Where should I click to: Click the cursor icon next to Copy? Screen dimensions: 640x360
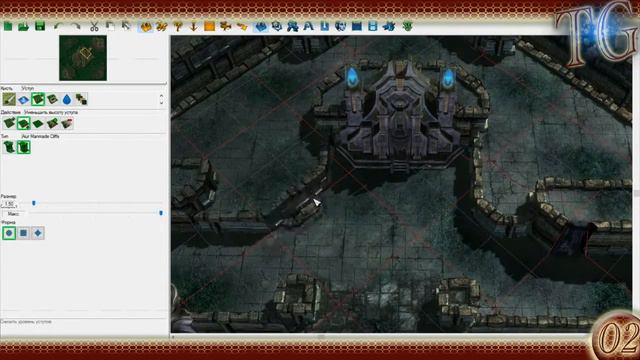click(126, 27)
